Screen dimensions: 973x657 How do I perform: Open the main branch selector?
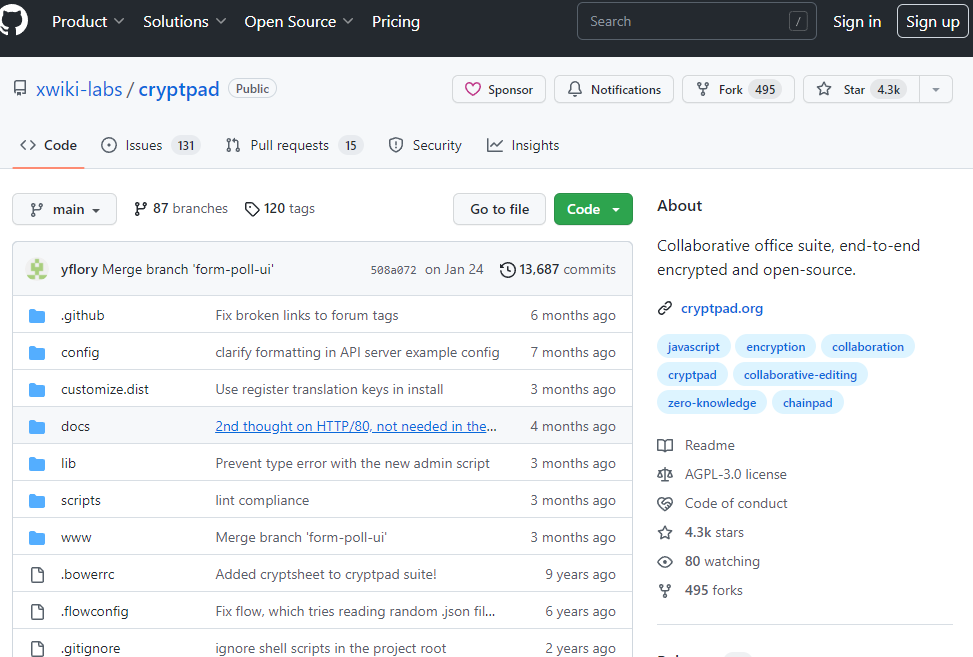coord(65,209)
